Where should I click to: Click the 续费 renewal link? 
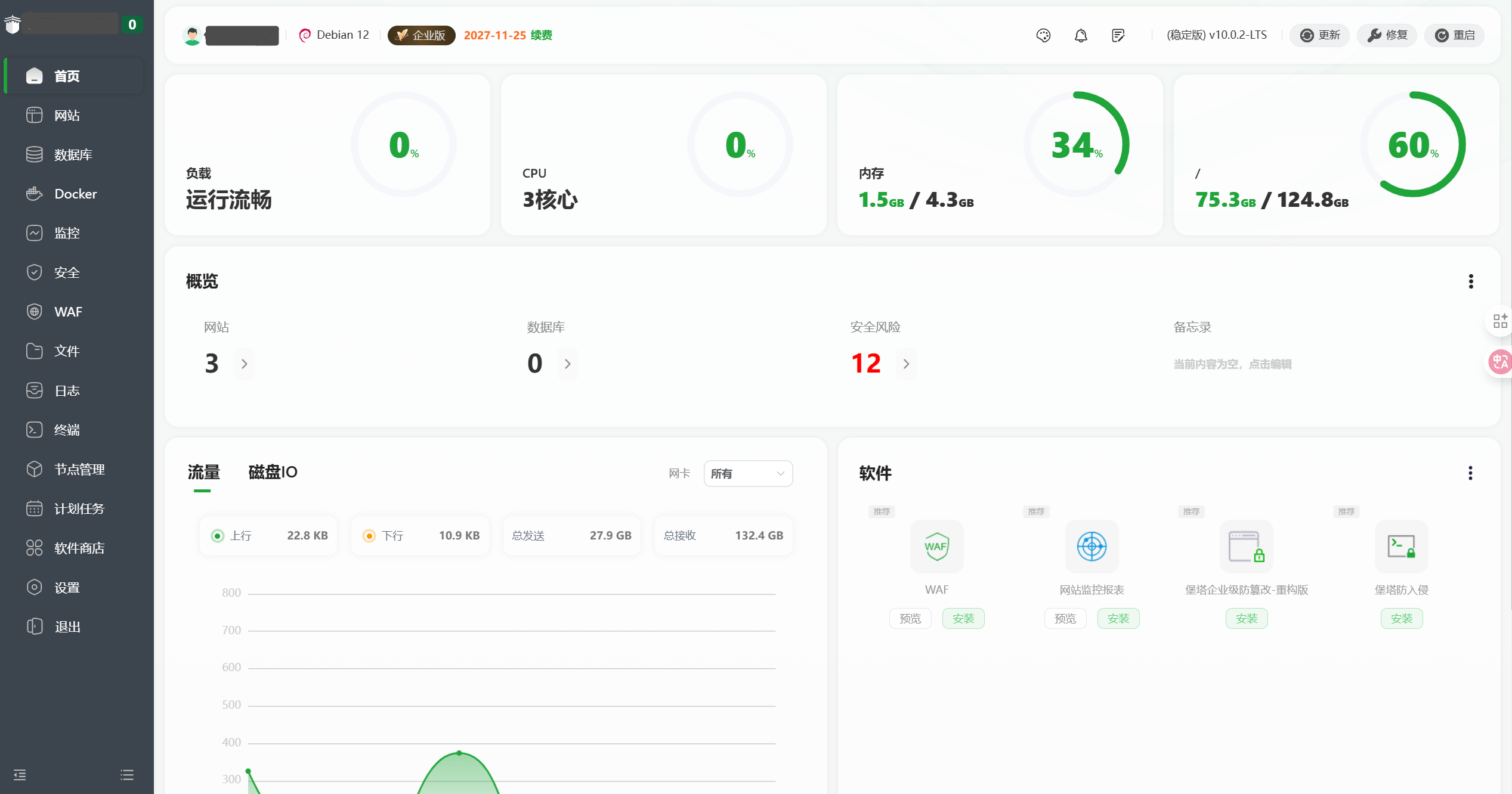(x=541, y=35)
